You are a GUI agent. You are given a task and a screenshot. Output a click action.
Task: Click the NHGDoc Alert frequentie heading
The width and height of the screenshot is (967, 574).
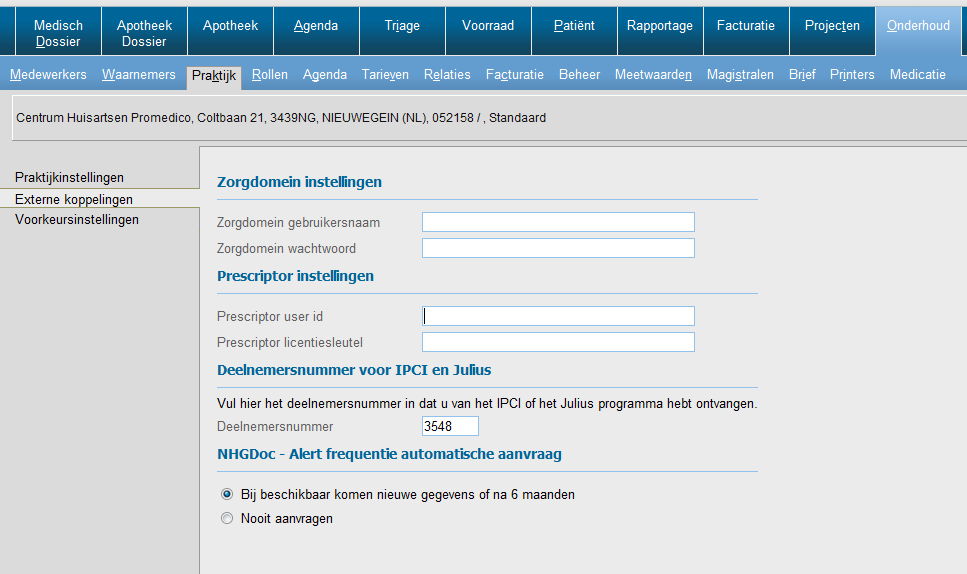[x=389, y=454]
